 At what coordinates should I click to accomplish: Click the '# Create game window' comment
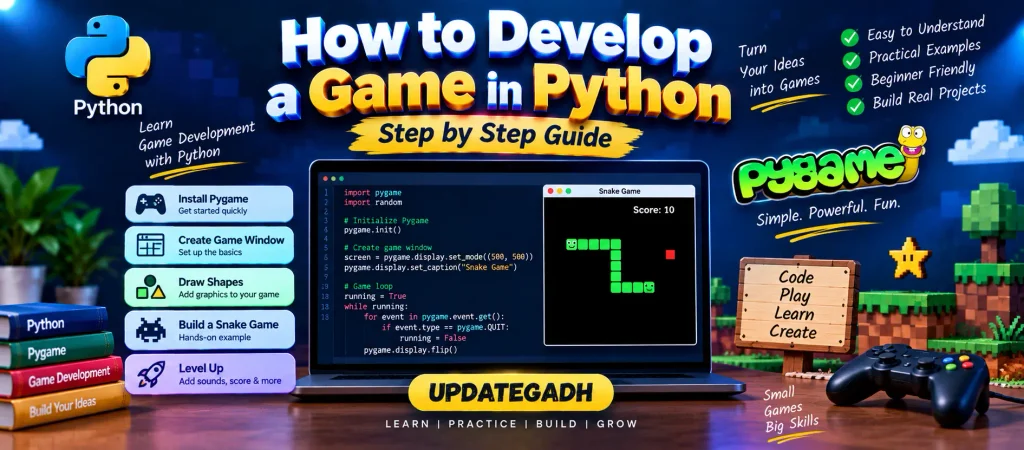(x=387, y=248)
